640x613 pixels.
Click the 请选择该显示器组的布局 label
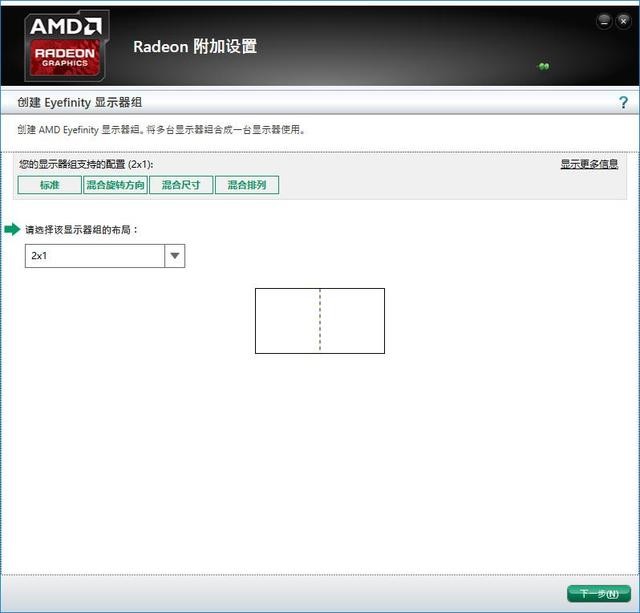pos(82,230)
